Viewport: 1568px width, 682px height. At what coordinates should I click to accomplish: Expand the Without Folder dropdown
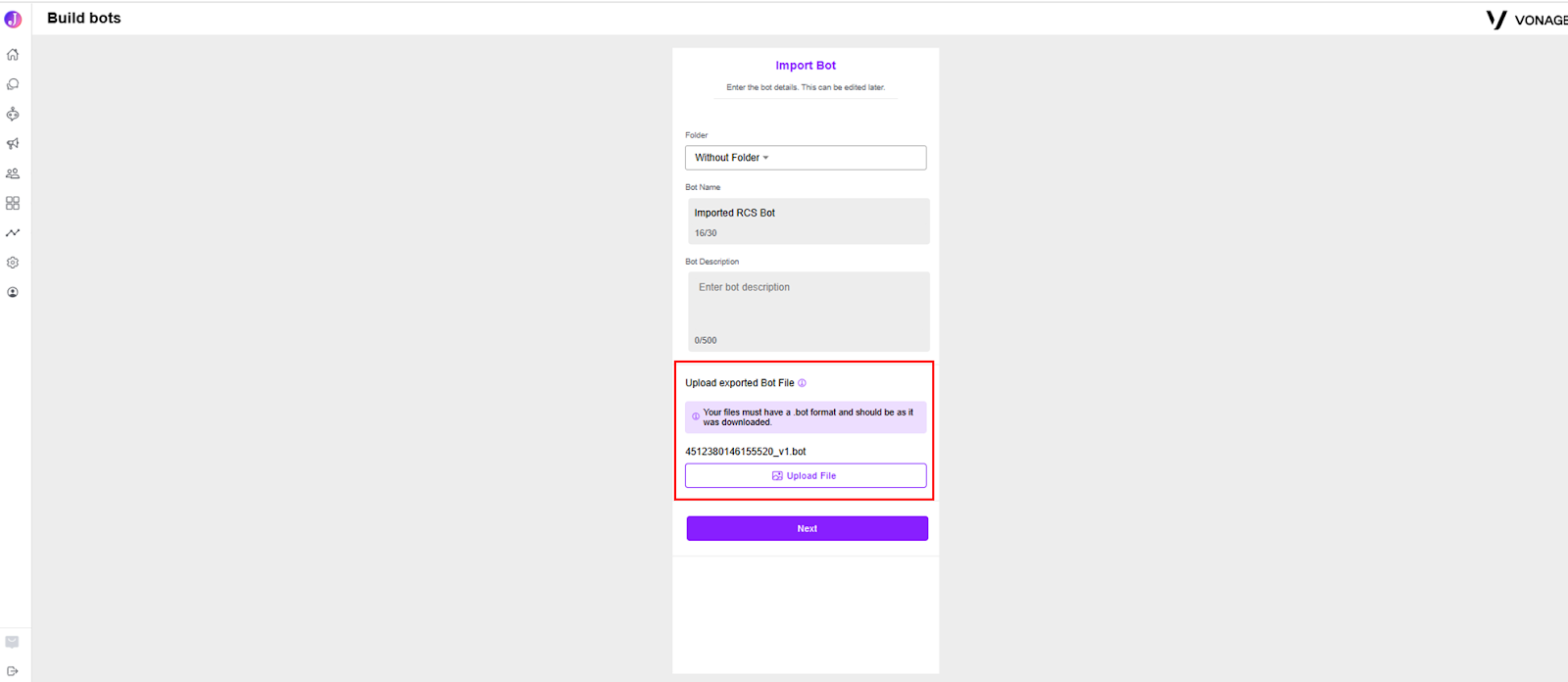pos(806,158)
